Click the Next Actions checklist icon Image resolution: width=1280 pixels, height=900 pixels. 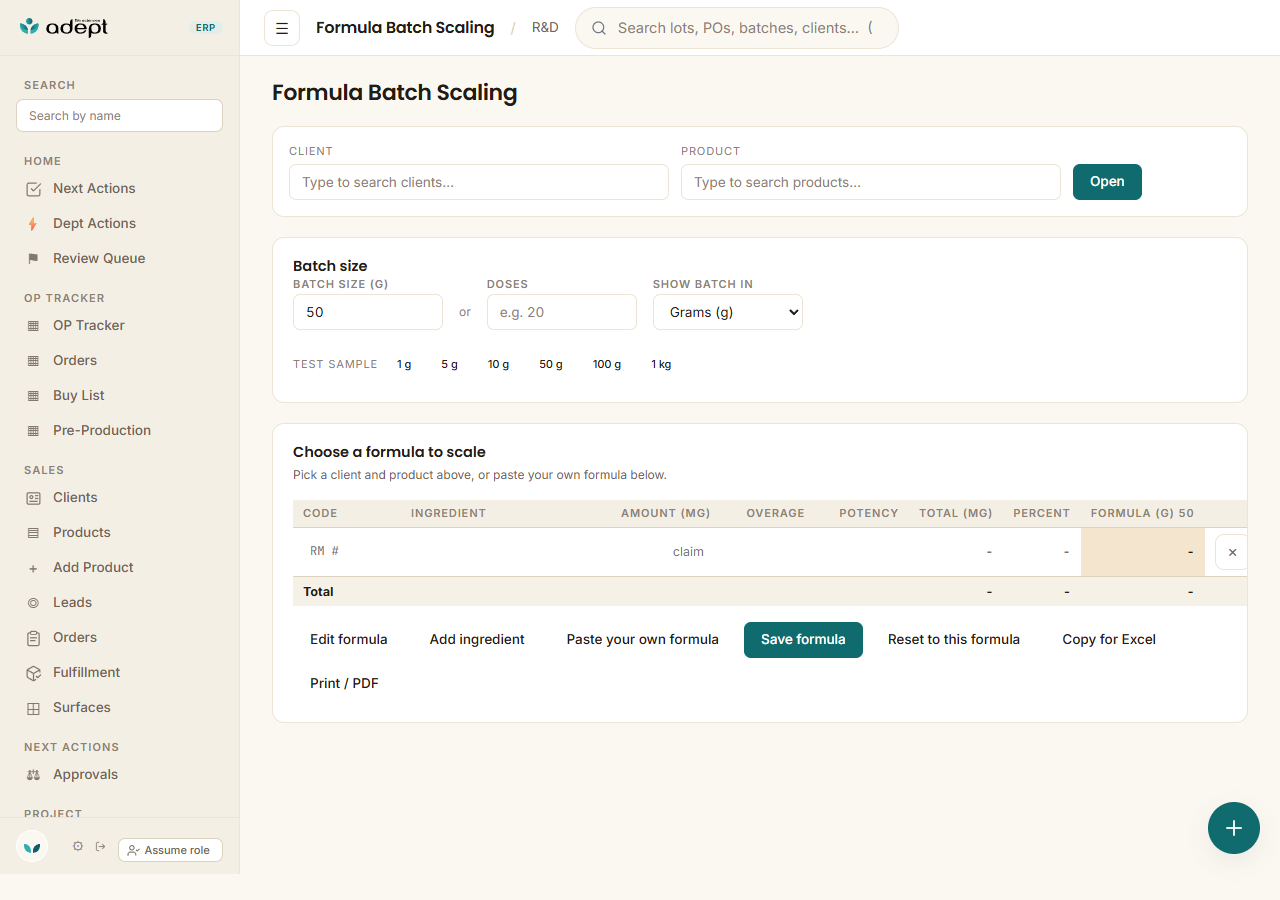pos(33,189)
